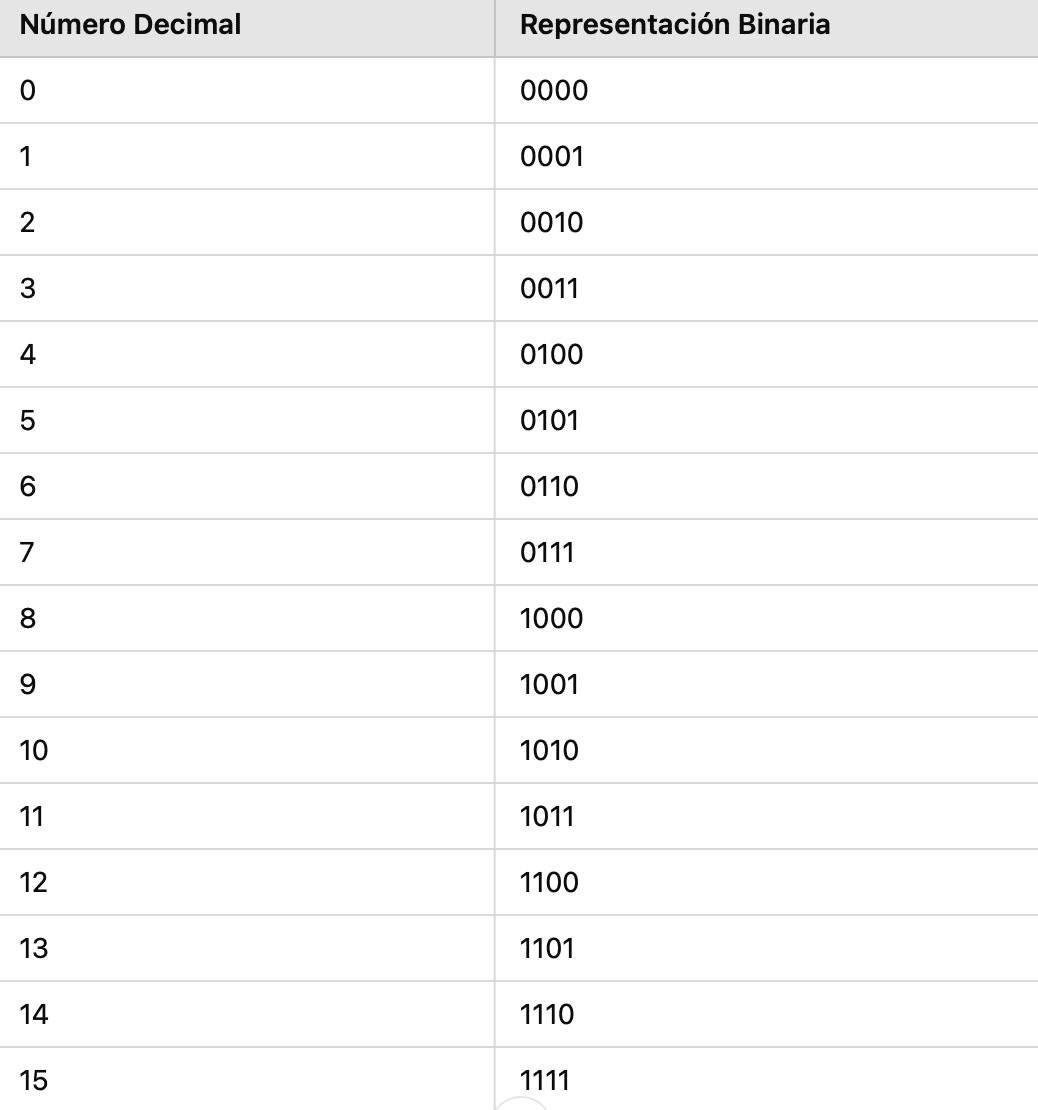Select the binary value 0001 cell
1038x1110 pixels.
coord(551,157)
